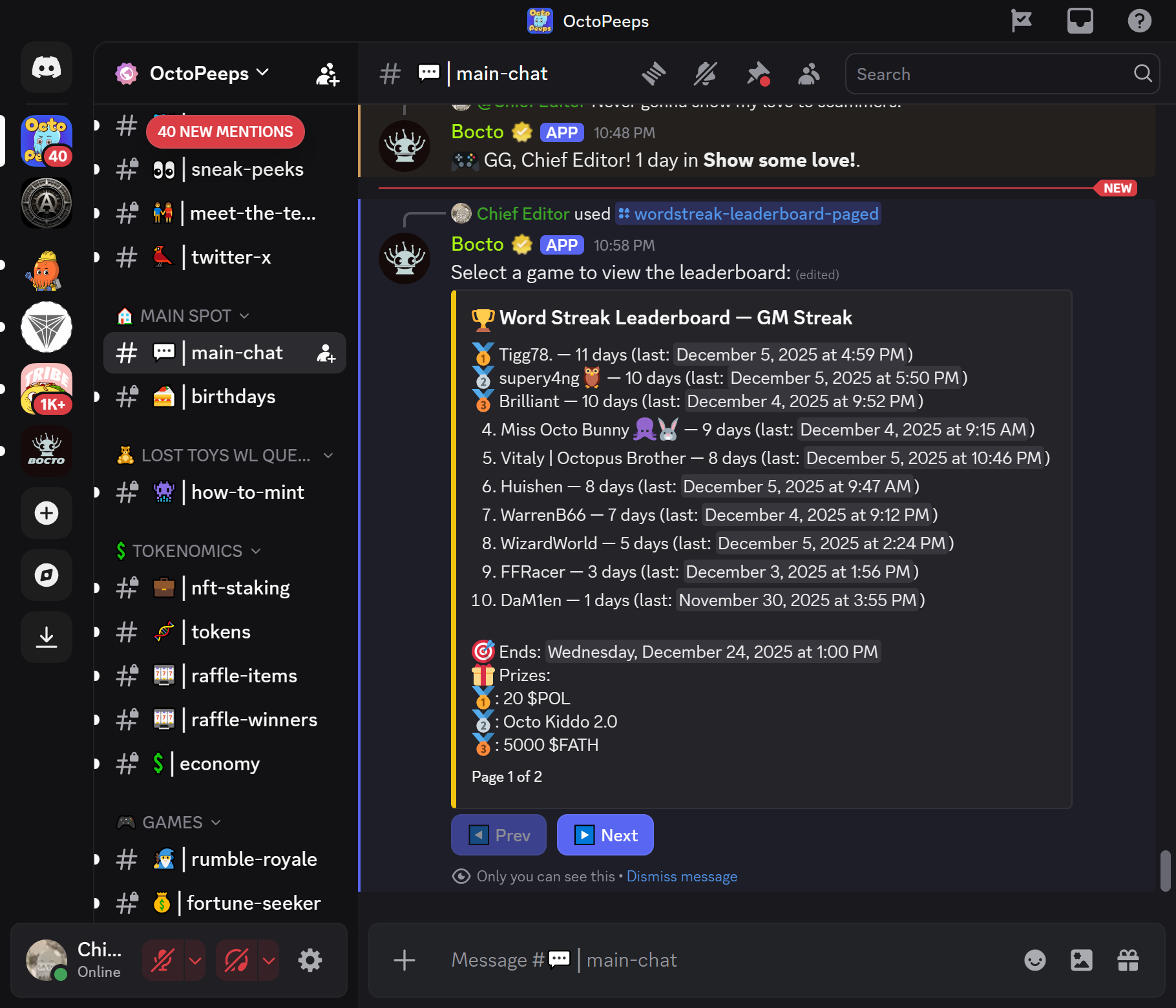
Task: Click the Search input field
Action: click(992, 74)
